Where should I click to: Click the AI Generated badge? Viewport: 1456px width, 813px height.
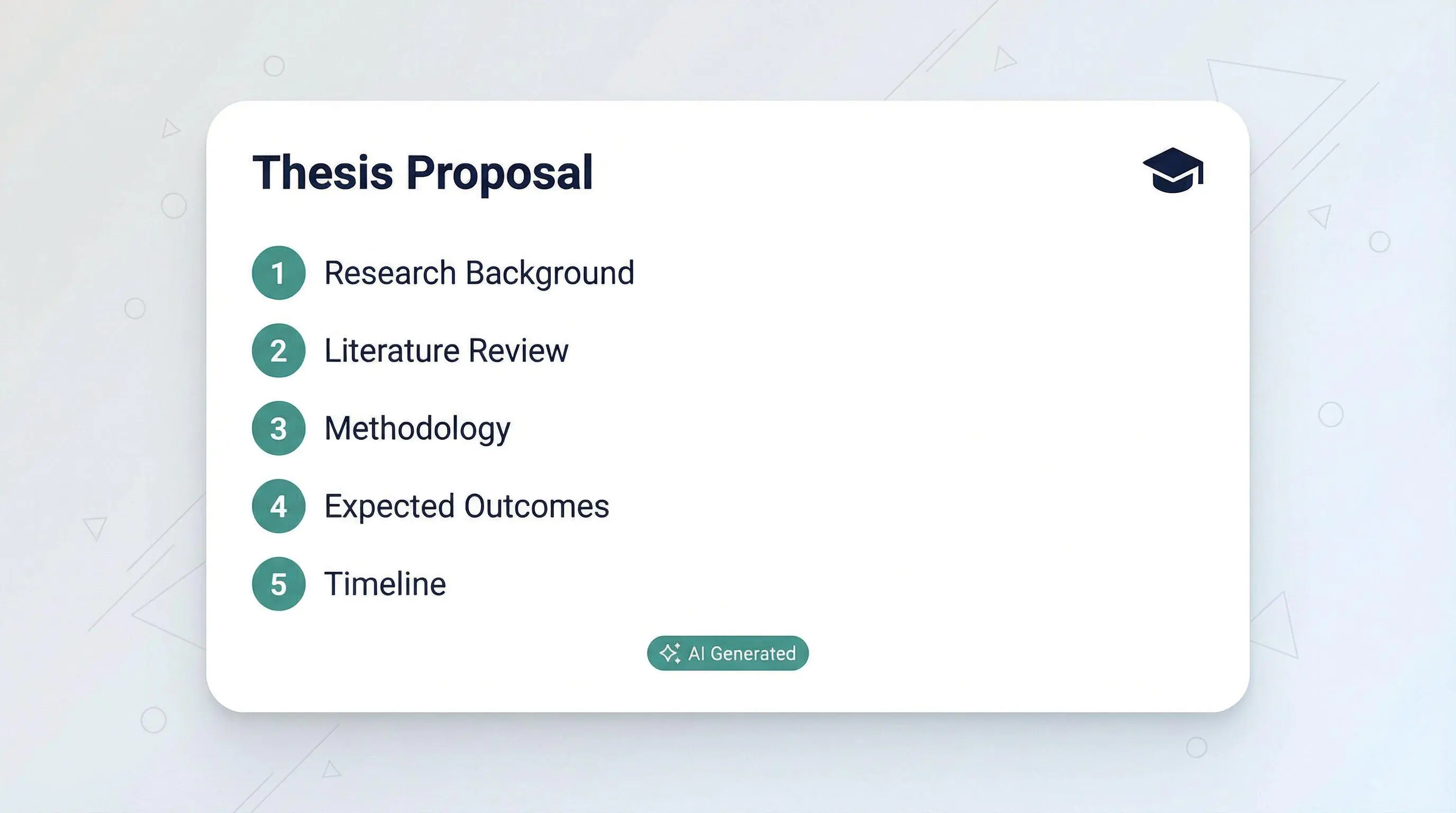click(728, 653)
